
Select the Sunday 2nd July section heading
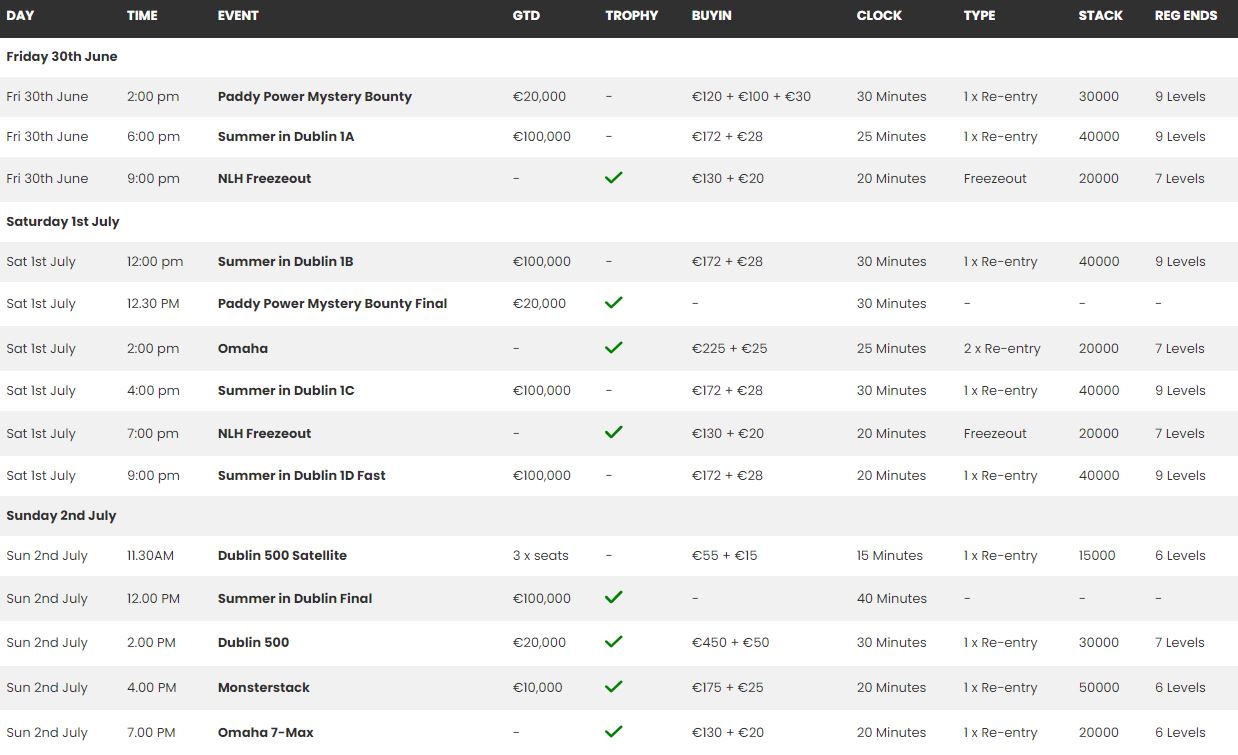click(61, 516)
